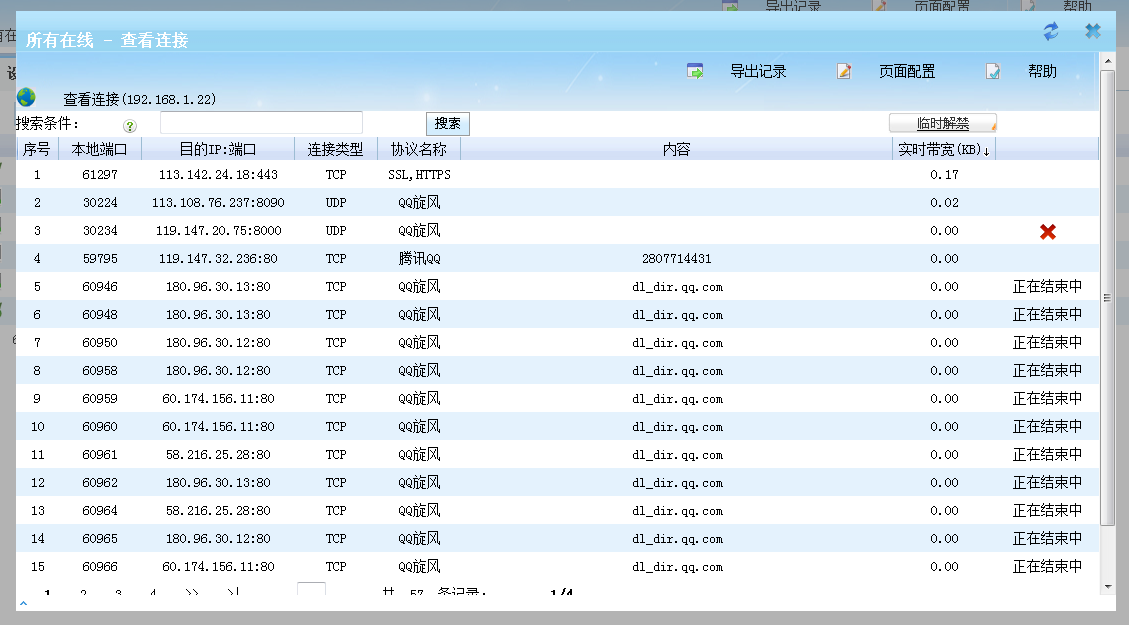Click into the search condition text field
The width and height of the screenshot is (1129, 625).
pyautogui.click(x=261, y=123)
